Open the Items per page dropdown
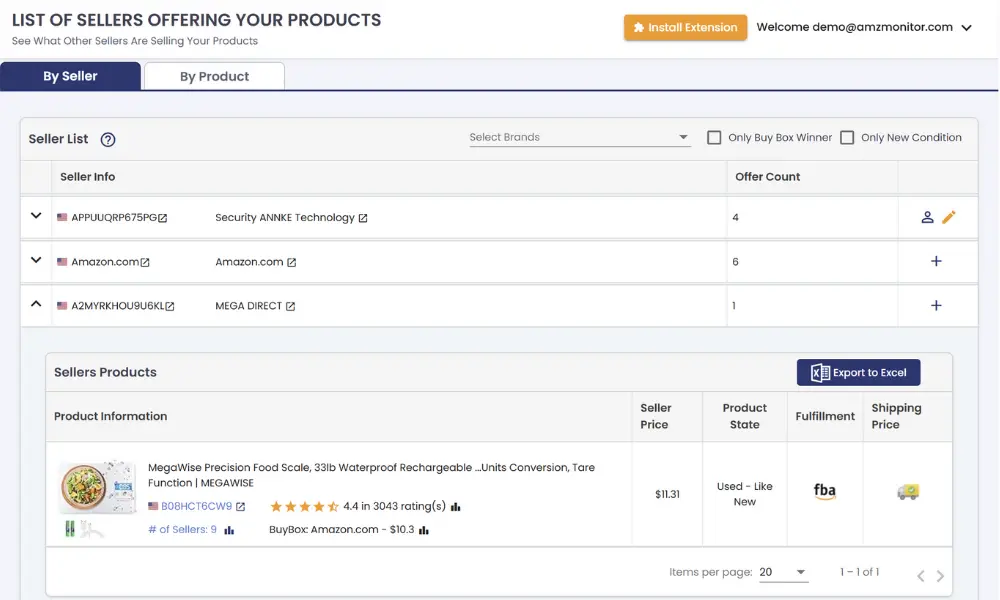Viewport: 1000px width, 600px height. 783,572
